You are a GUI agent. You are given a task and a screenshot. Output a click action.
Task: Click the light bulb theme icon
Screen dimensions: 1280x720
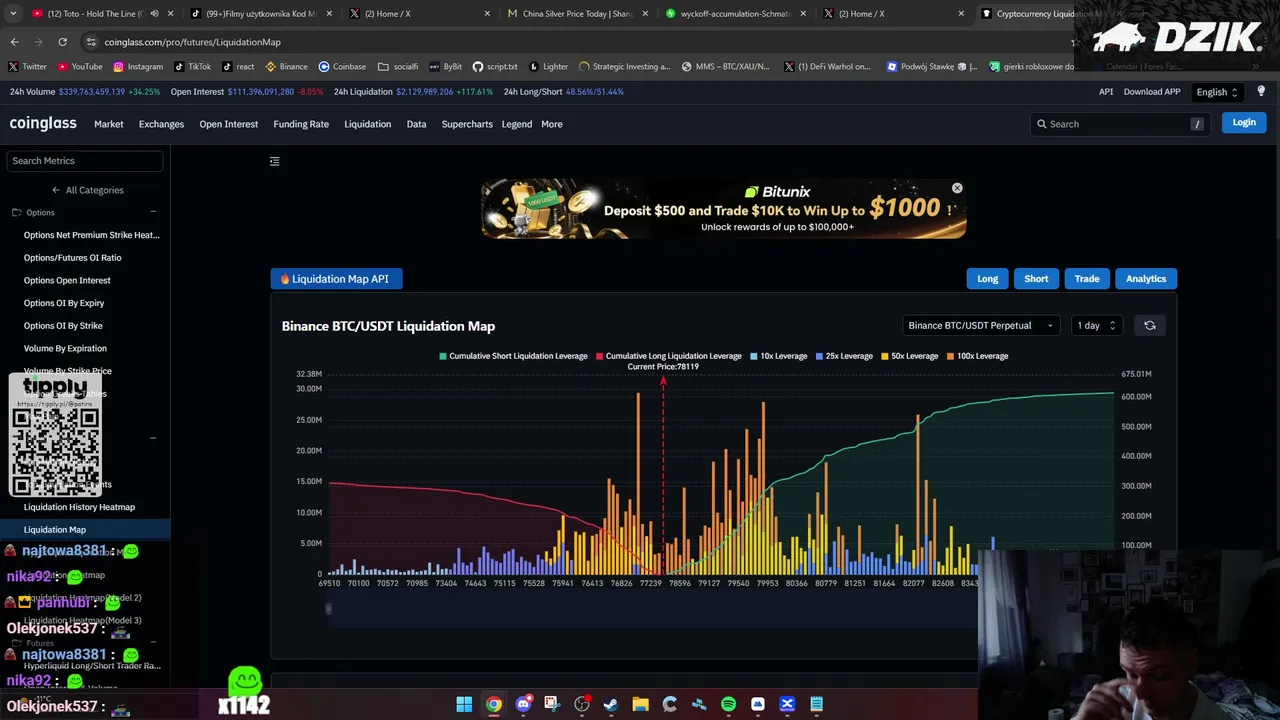point(1261,91)
